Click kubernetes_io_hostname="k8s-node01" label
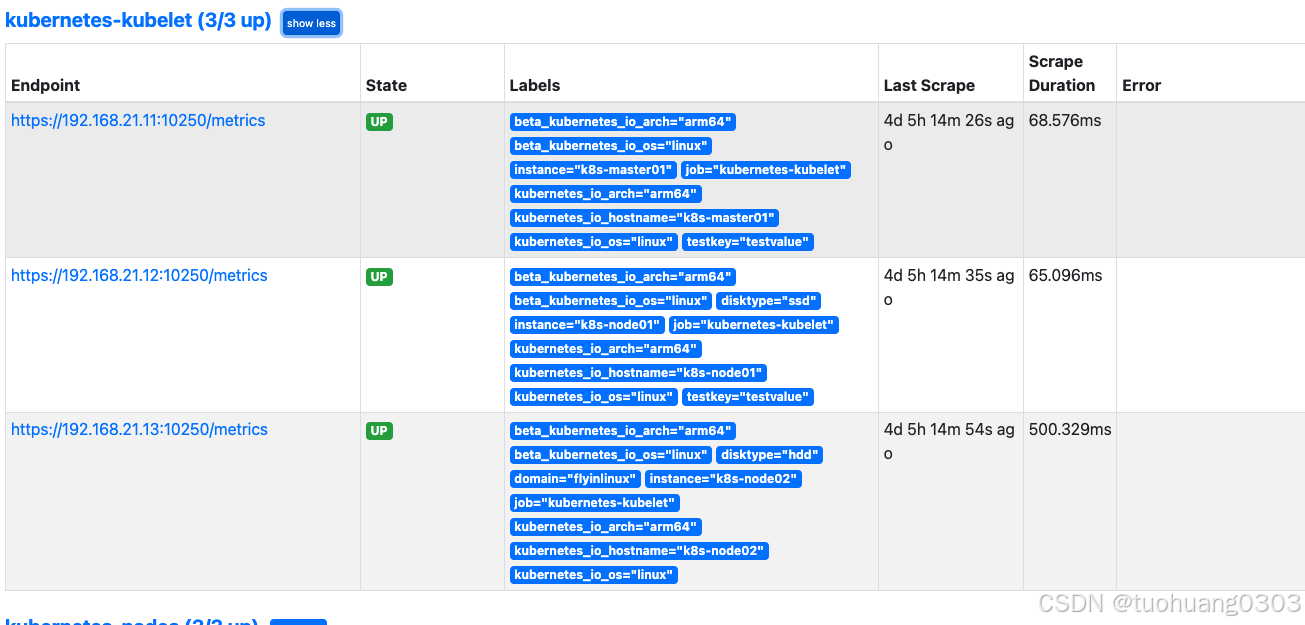 coord(638,373)
